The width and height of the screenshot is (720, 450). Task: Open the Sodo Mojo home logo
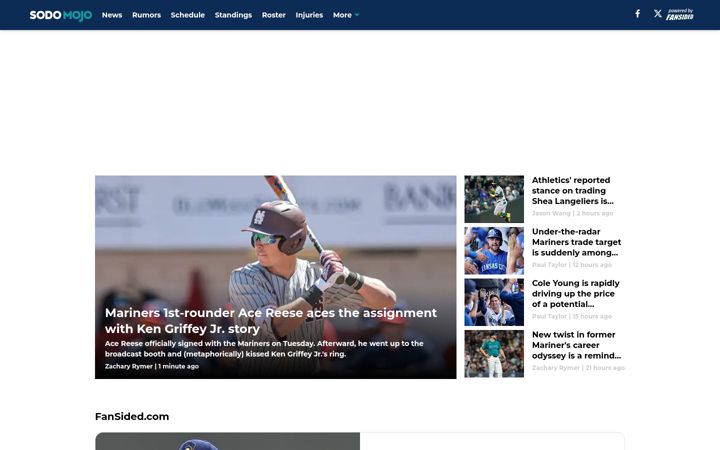(61, 15)
